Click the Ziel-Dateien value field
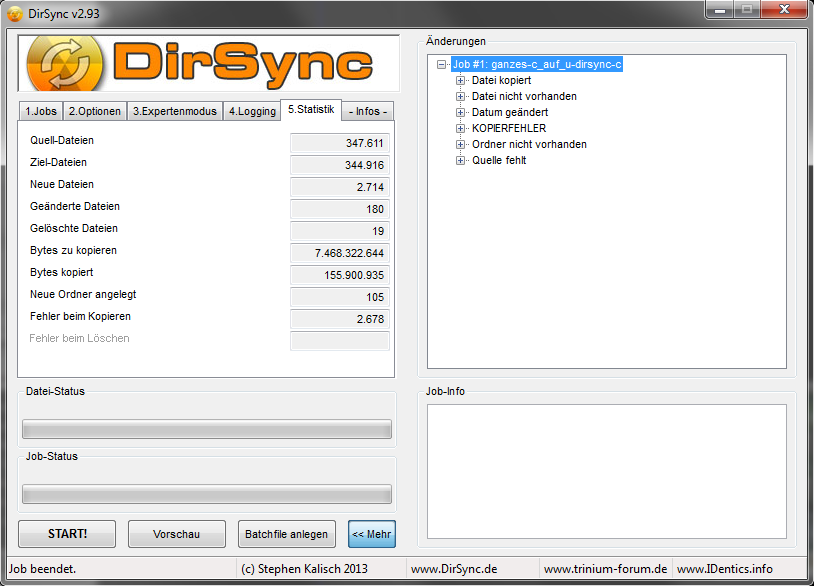The height and width of the screenshot is (586, 814). tap(340, 165)
